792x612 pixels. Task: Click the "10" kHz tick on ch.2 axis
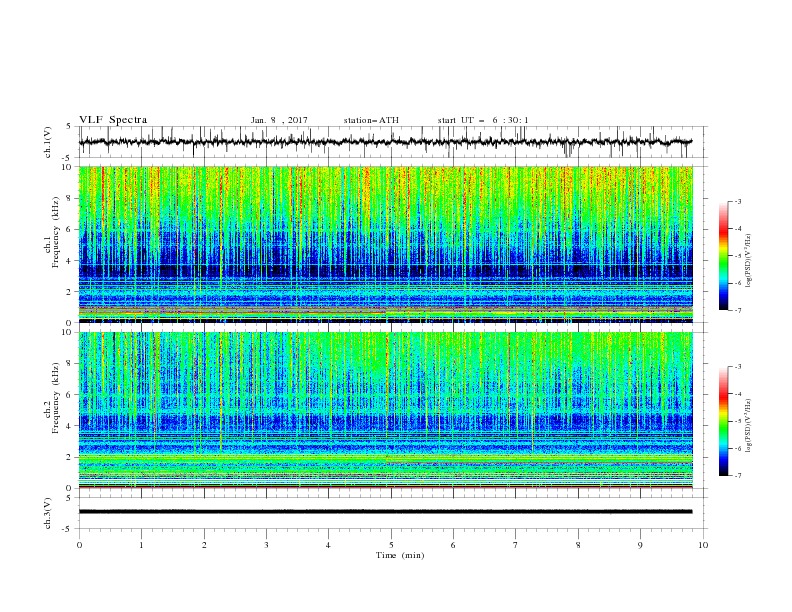point(67,332)
